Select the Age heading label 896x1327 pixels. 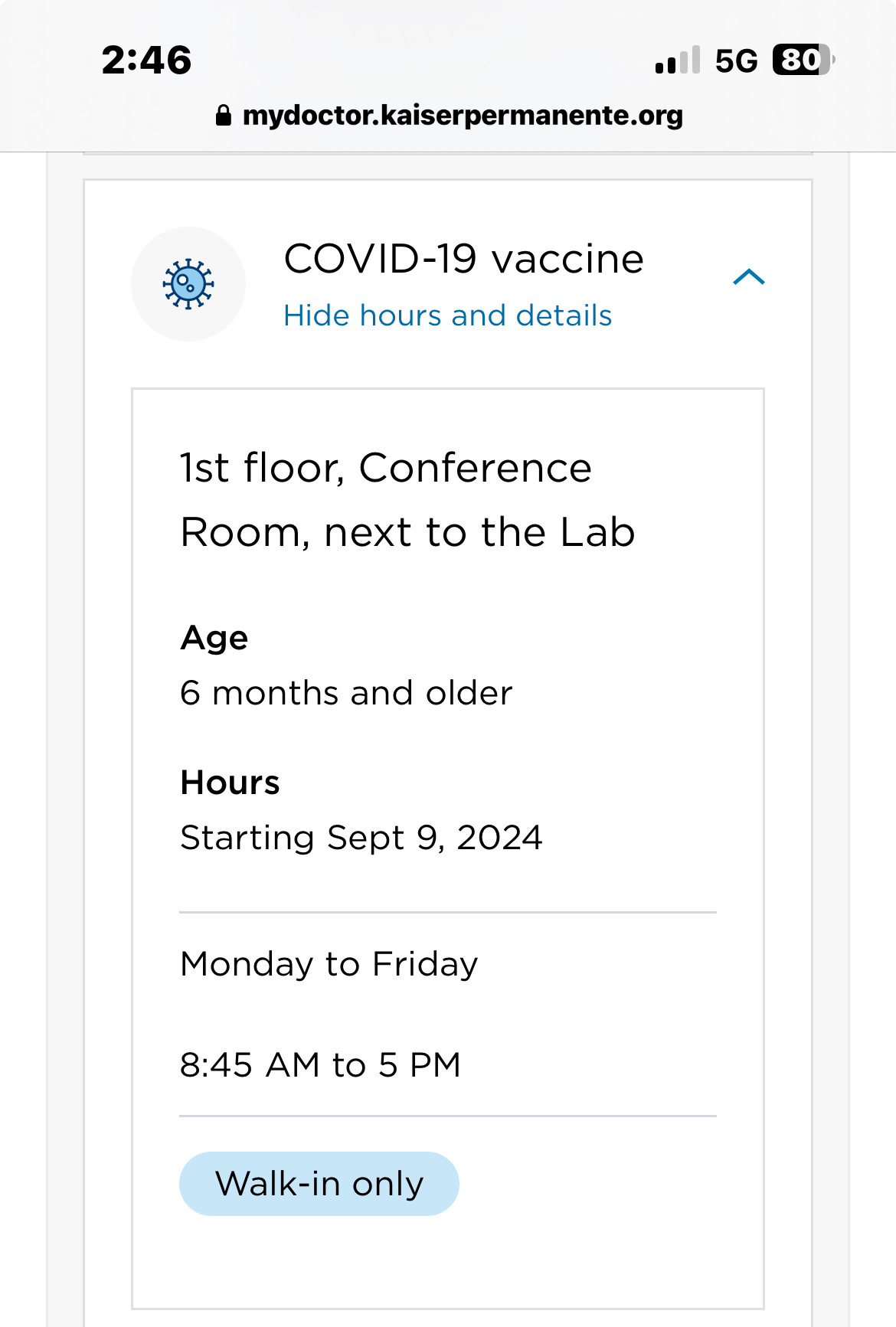pos(214,638)
